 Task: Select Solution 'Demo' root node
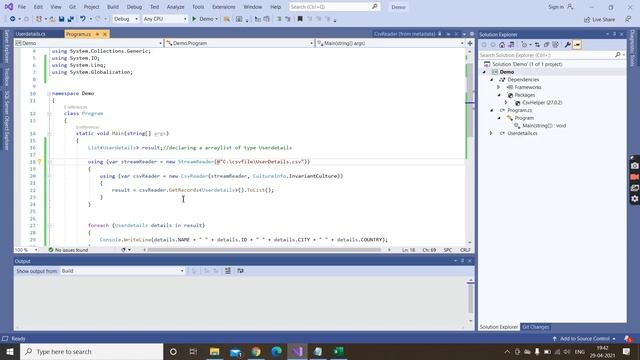tap(527, 64)
